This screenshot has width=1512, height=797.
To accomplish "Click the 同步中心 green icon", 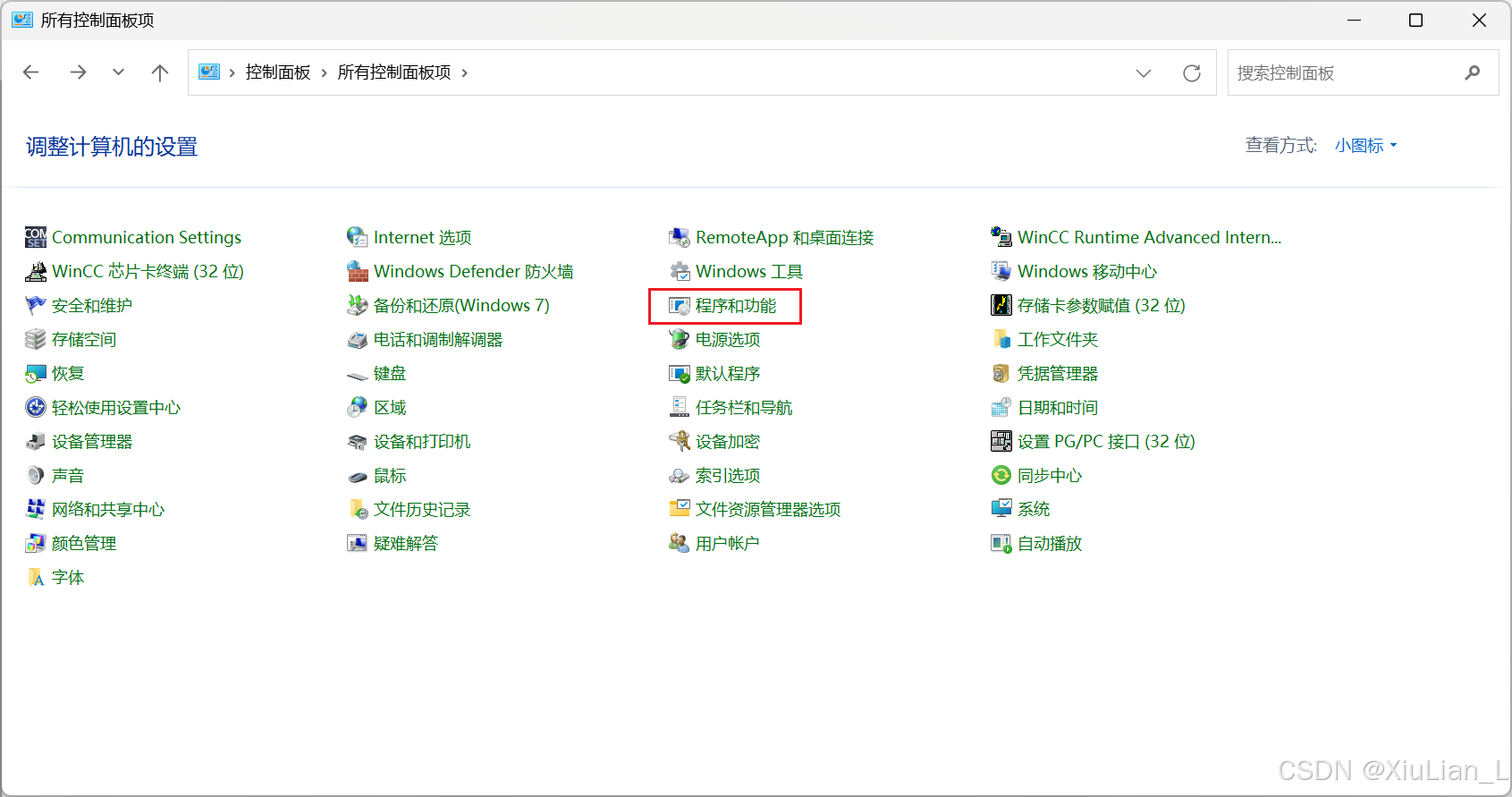I will coord(1001,475).
